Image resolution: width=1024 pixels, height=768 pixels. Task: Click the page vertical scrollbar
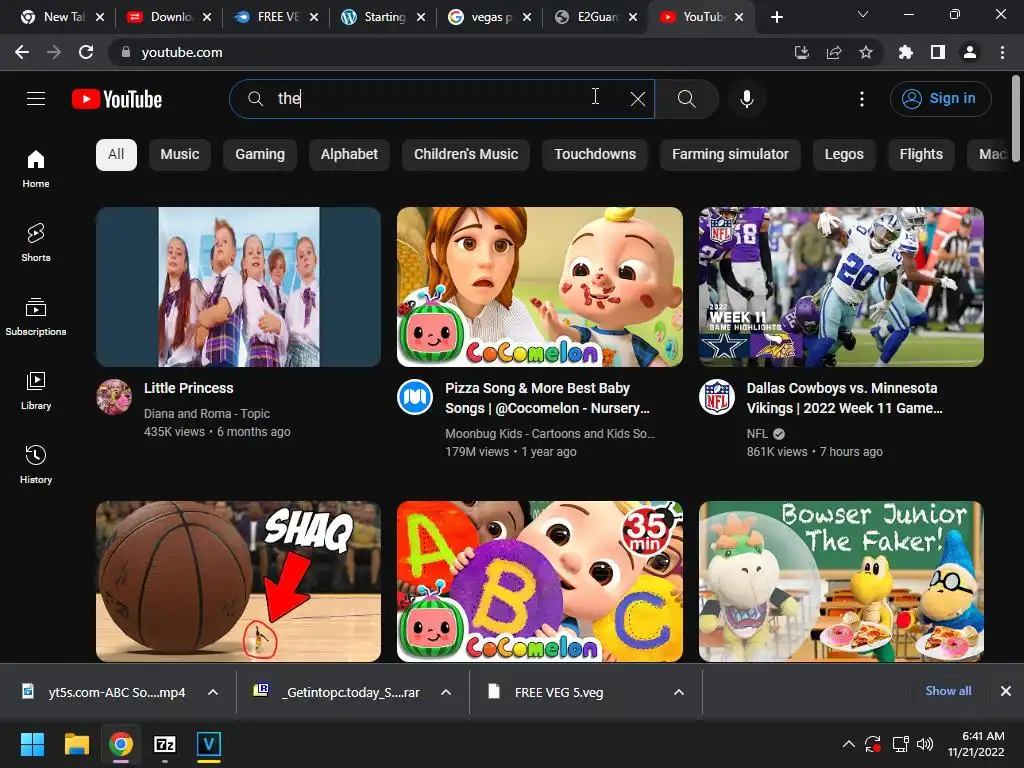[x=1016, y=118]
